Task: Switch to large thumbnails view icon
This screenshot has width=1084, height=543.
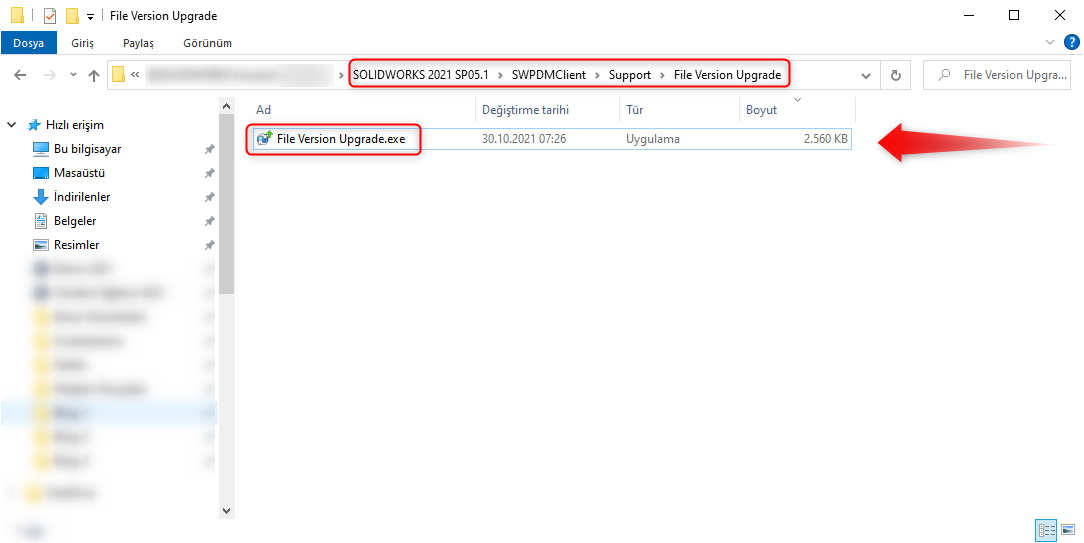Action: (1068, 531)
